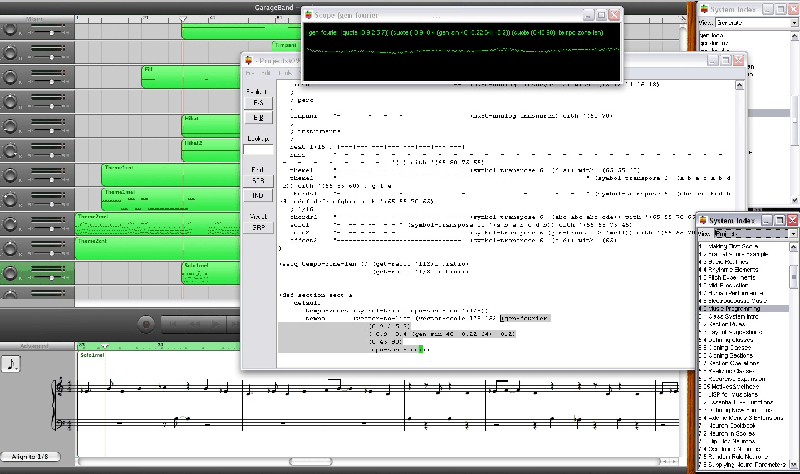Click the GarageBand horizontal scrollbar thumb
800x474 pixels.
point(311,461)
